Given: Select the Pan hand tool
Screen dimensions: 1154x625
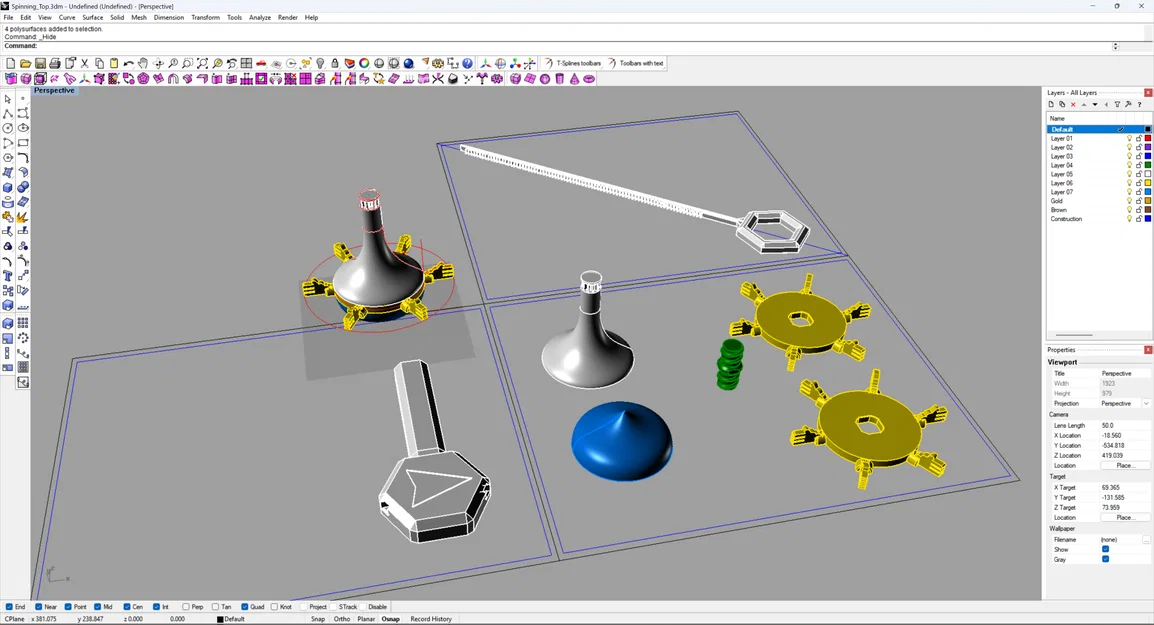Looking at the screenshot, I should [143, 63].
